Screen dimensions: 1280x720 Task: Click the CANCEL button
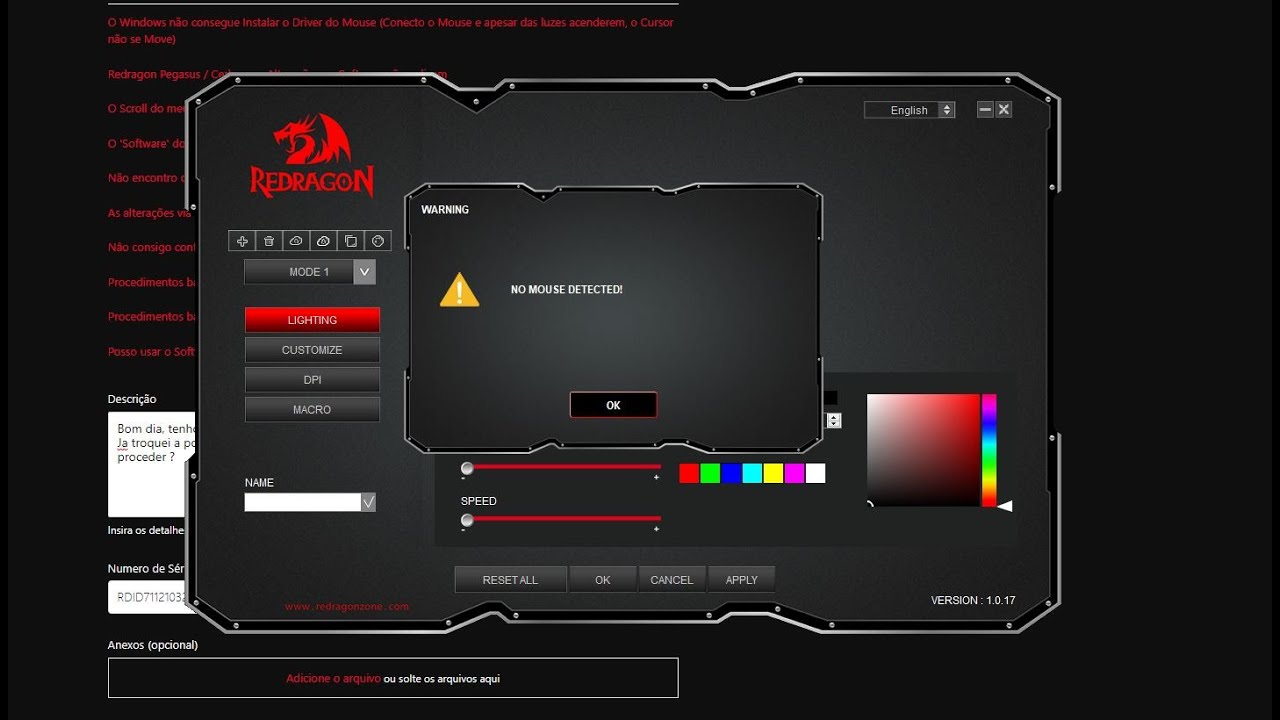point(672,580)
